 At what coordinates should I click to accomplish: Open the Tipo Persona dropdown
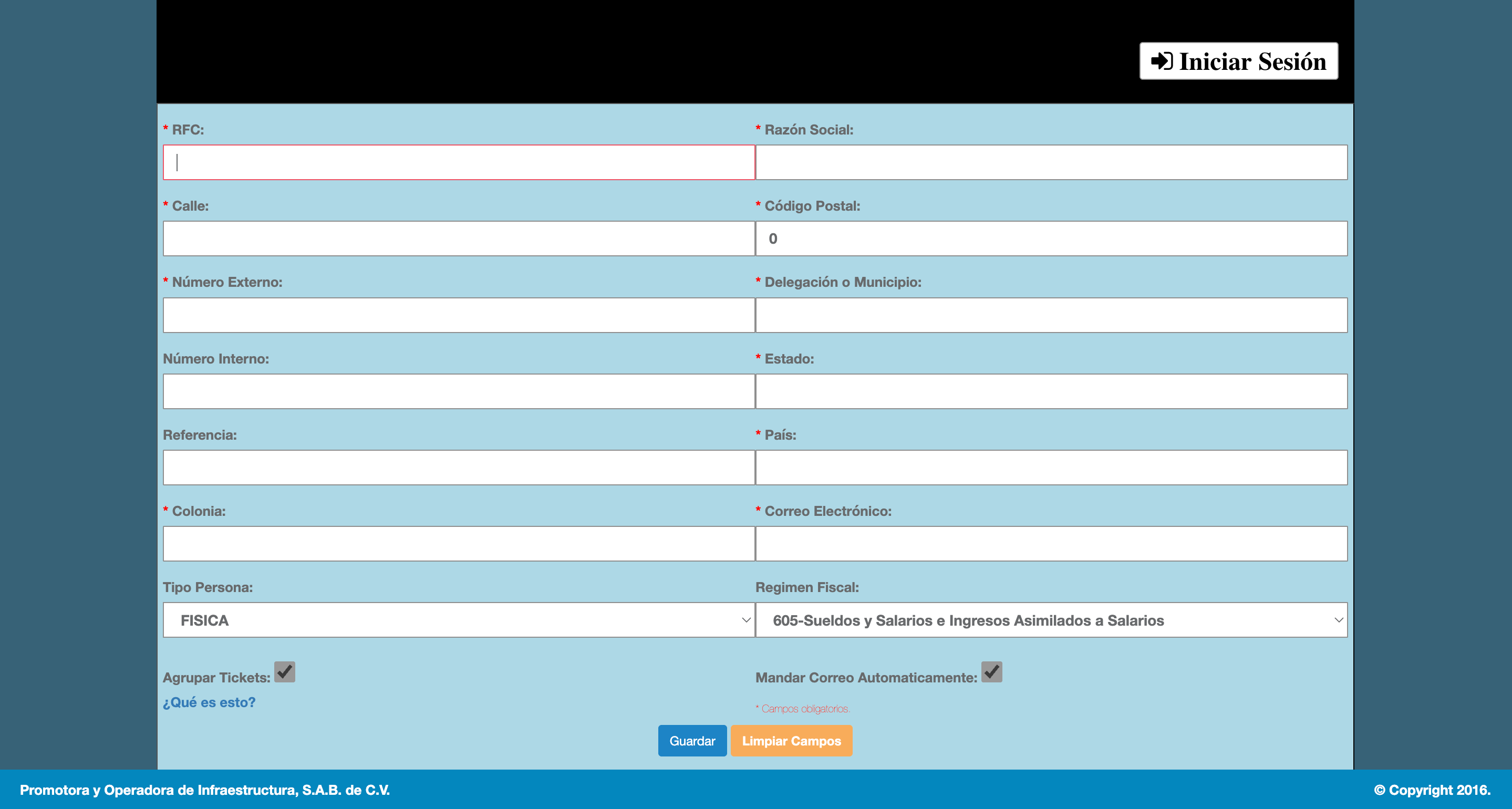point(459,620)
